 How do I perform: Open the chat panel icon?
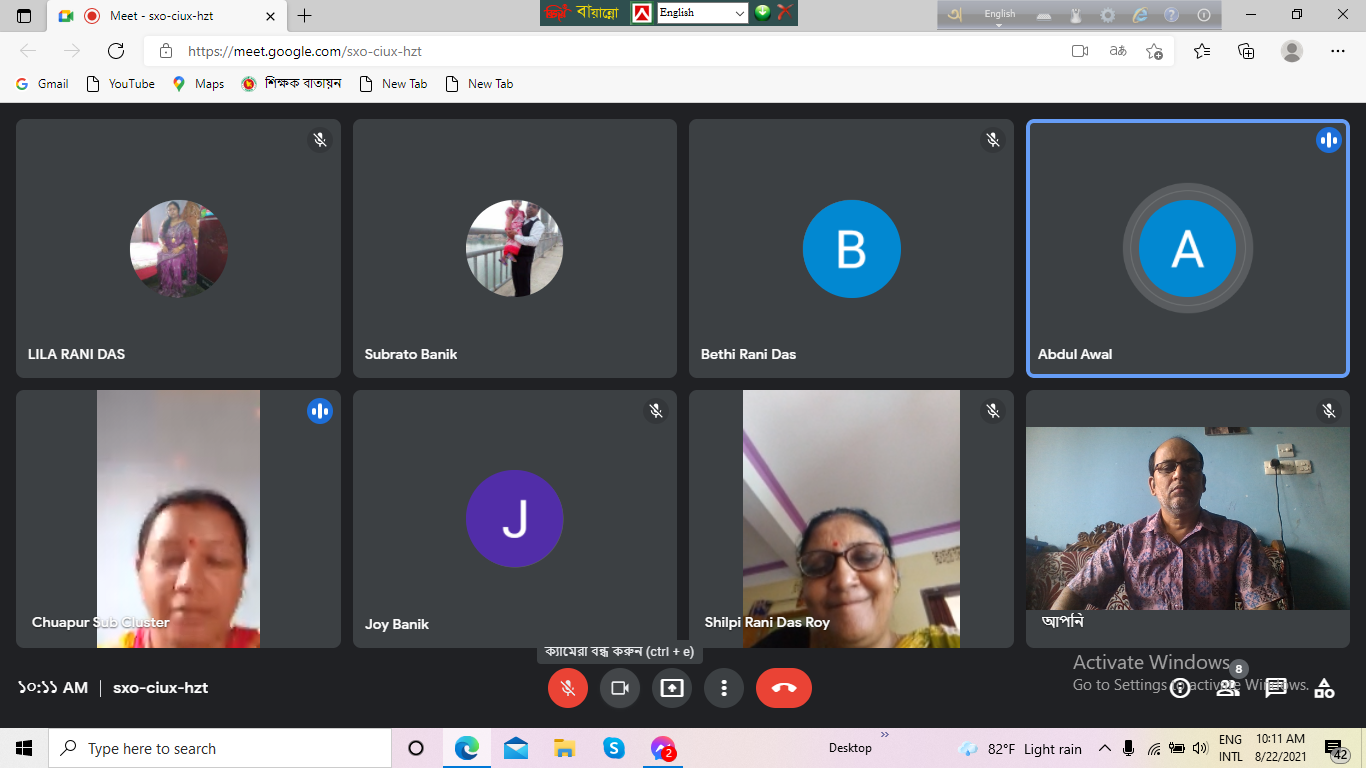click(1276, 688)
